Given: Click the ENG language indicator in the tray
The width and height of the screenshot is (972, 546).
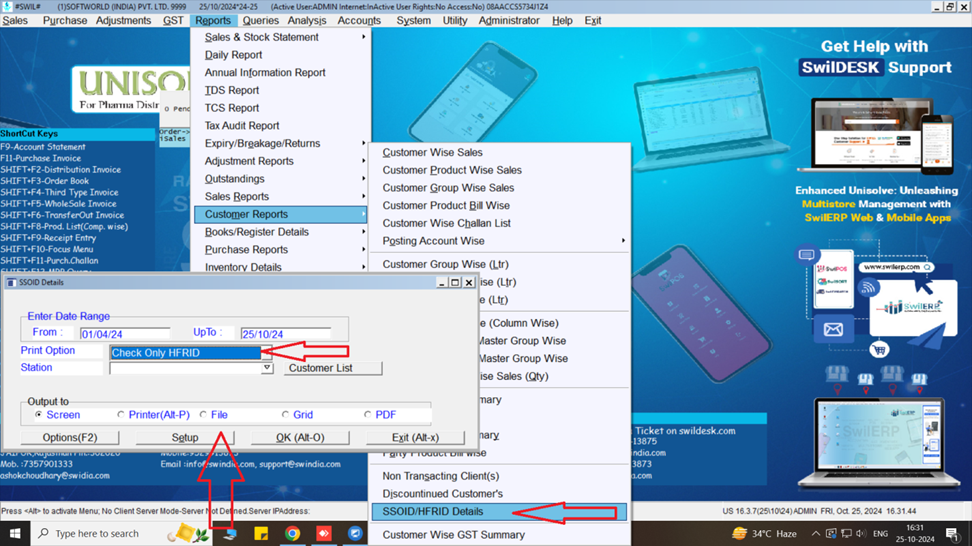Looking at the screenshot, I should (880, 534).
